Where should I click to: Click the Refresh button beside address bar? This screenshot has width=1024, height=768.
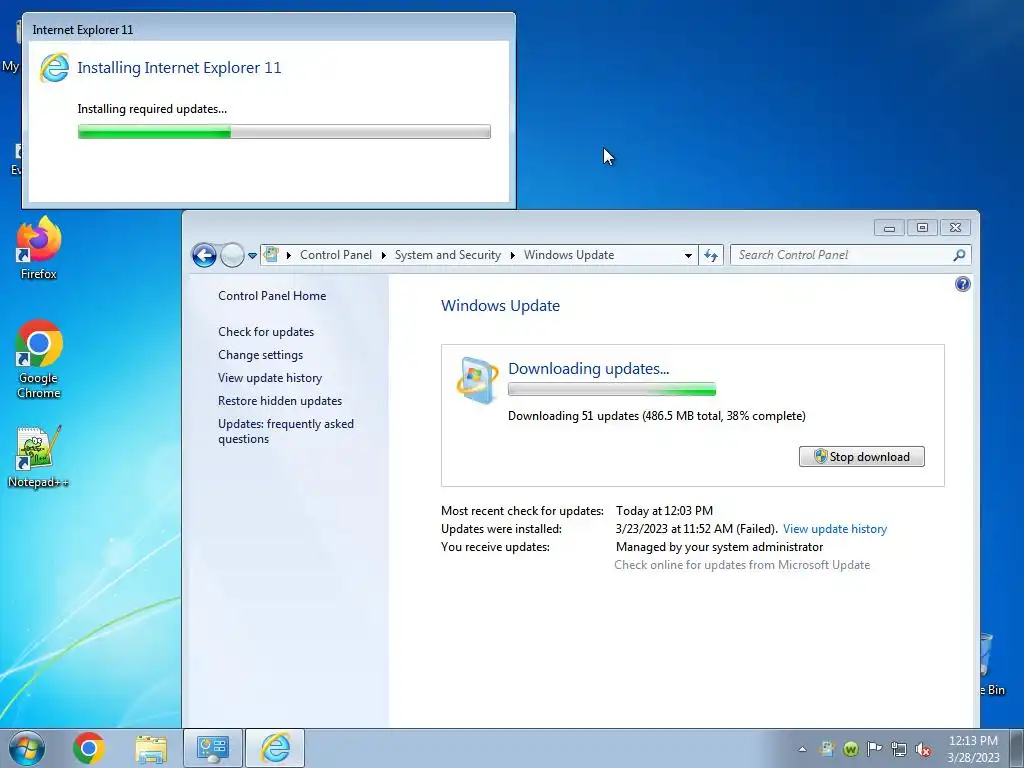point(711,255)
